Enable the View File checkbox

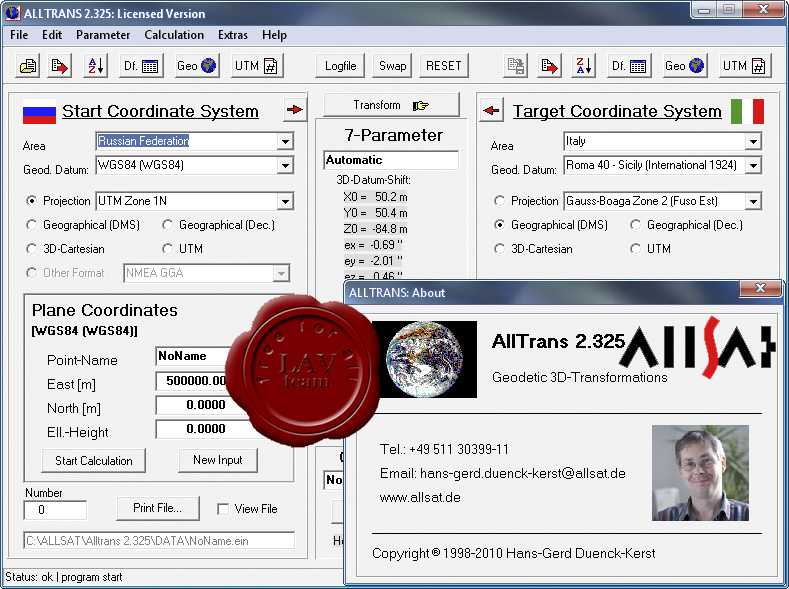222,509
